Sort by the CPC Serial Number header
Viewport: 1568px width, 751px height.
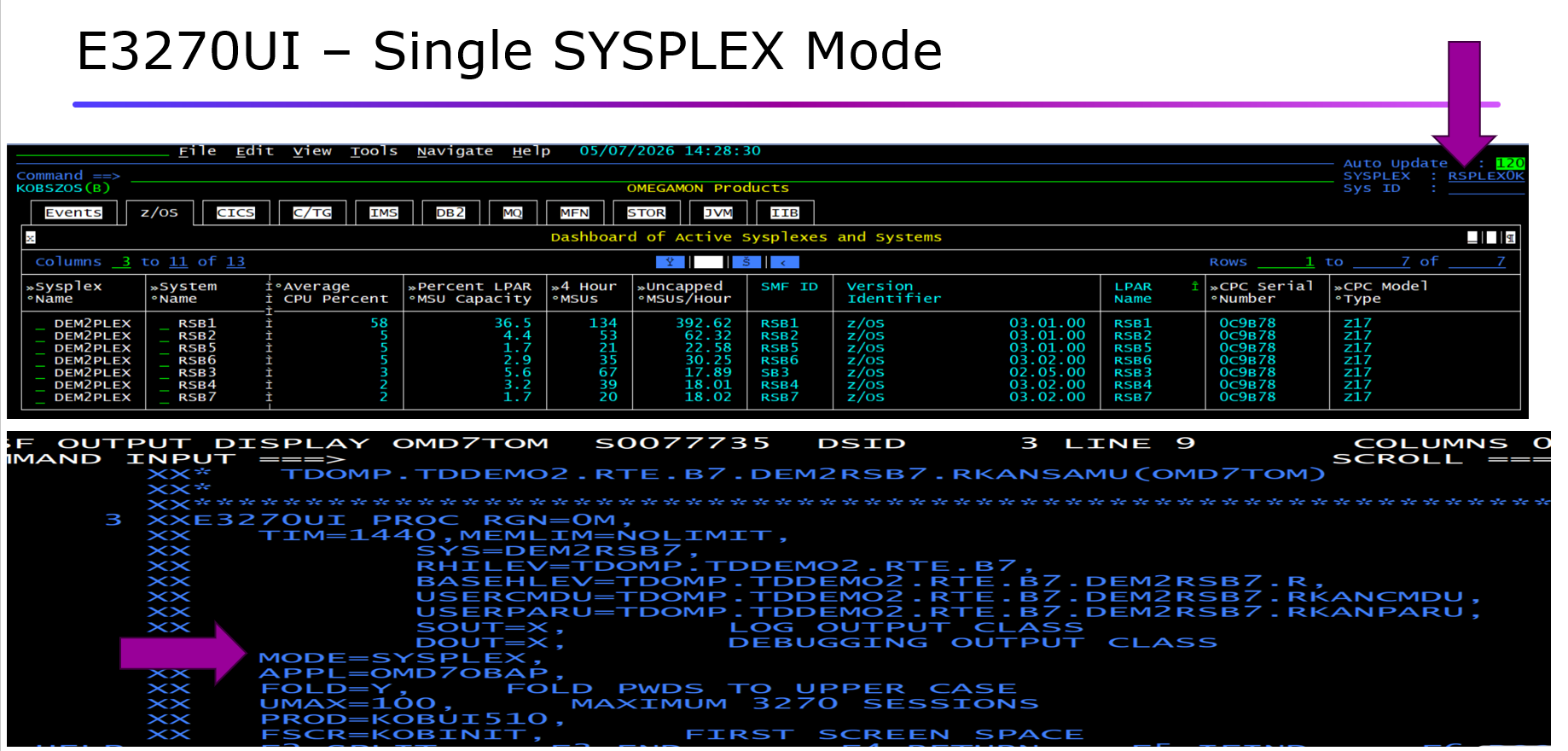1262,293
